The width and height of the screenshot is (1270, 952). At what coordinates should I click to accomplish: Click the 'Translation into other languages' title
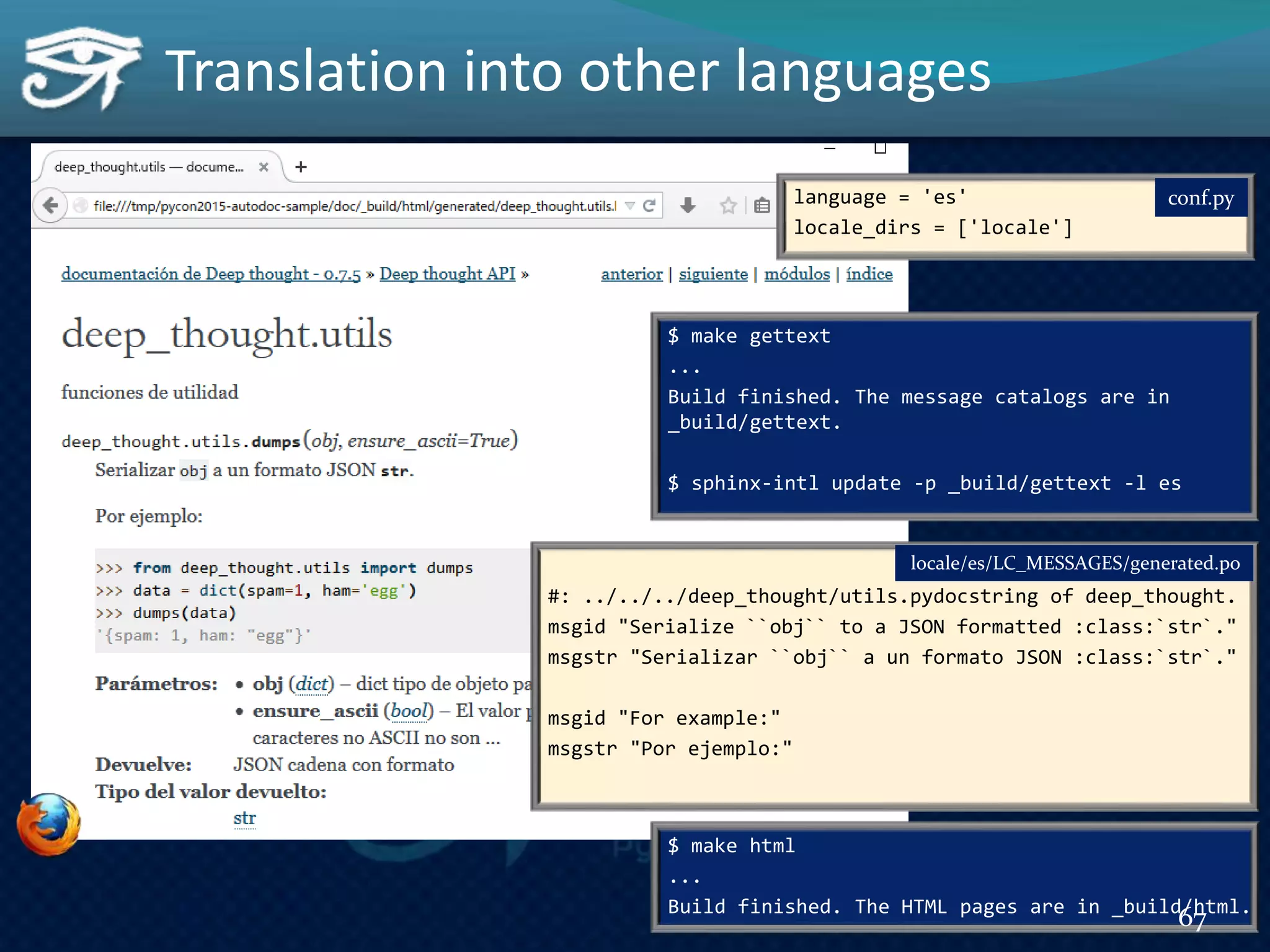tap(577, 71)
